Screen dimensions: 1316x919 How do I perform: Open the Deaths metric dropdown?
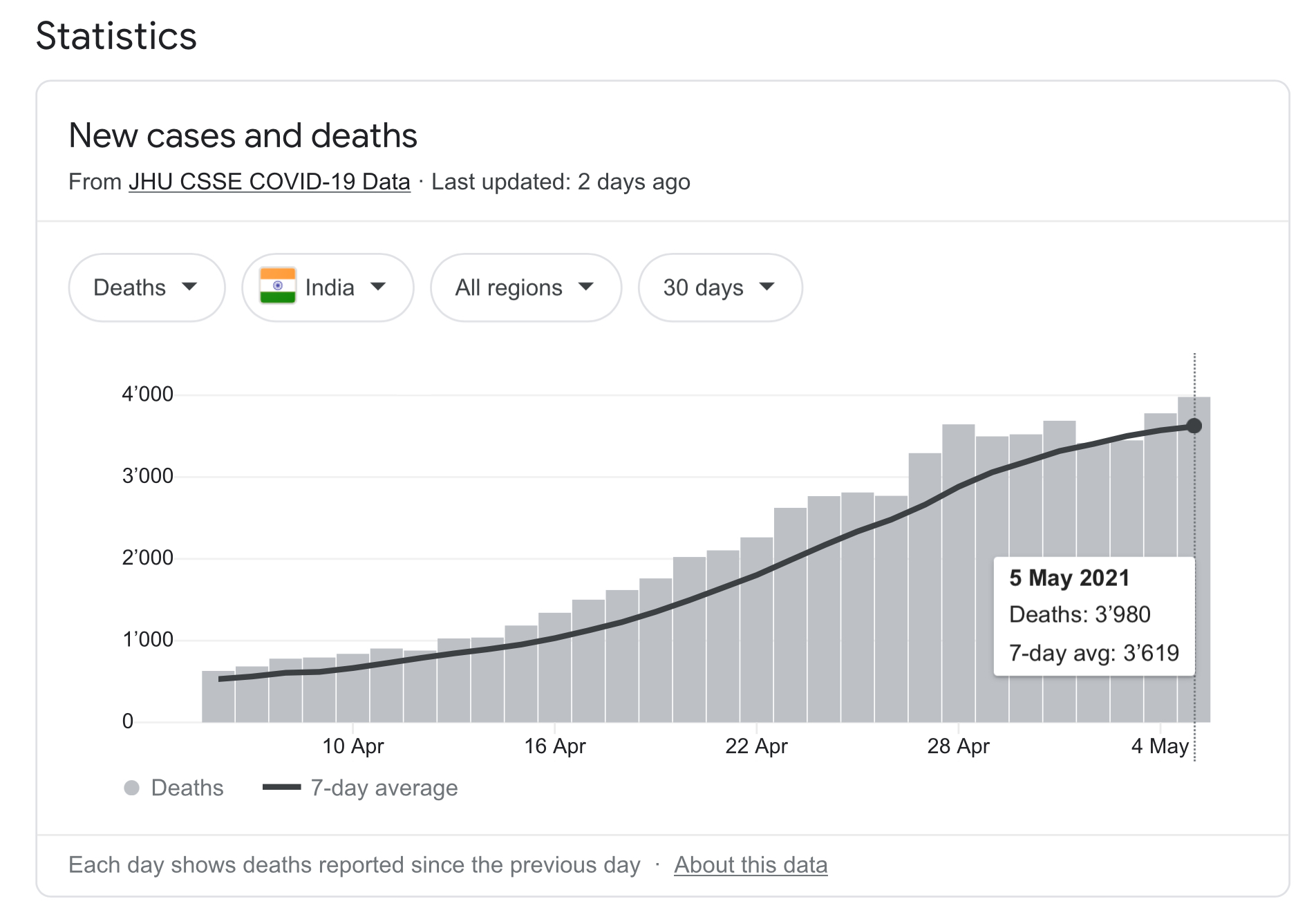147,287
